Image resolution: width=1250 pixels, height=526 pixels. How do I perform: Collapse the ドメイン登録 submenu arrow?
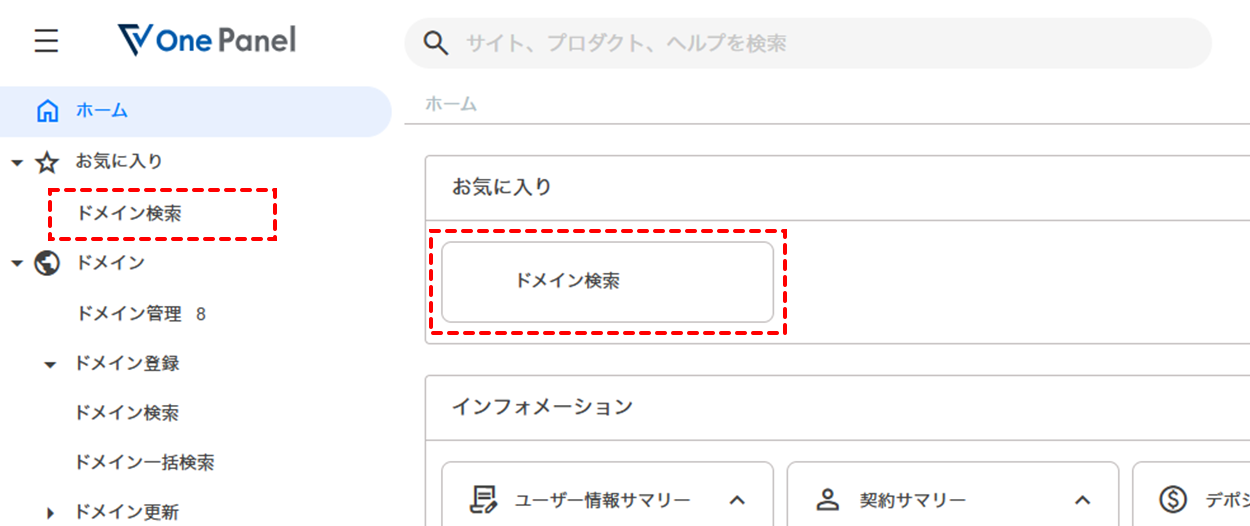click(50, 364)
